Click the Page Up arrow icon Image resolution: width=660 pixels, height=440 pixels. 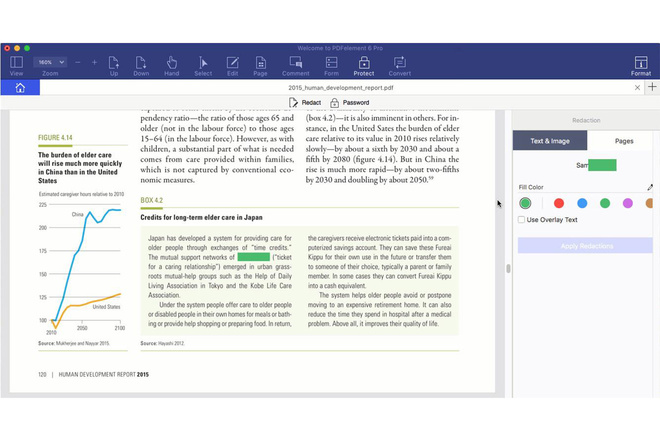(114, 66)
